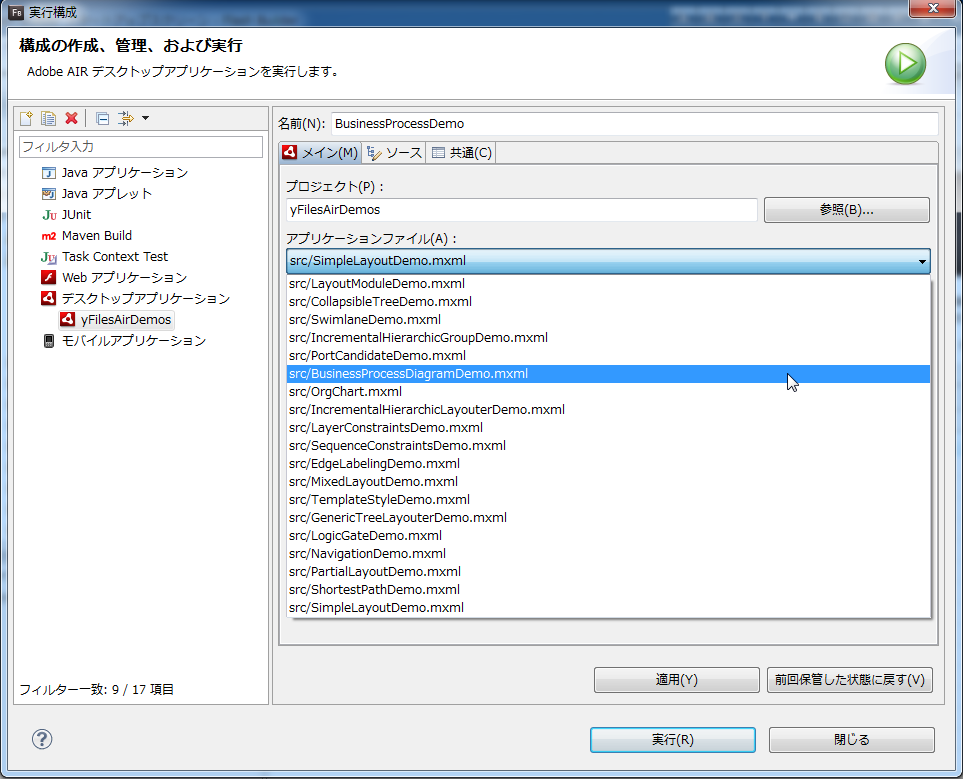The height and width of the screenshot is (779, 963).
Task: Select Task Context Test in the tree
Action: (104, 256)
